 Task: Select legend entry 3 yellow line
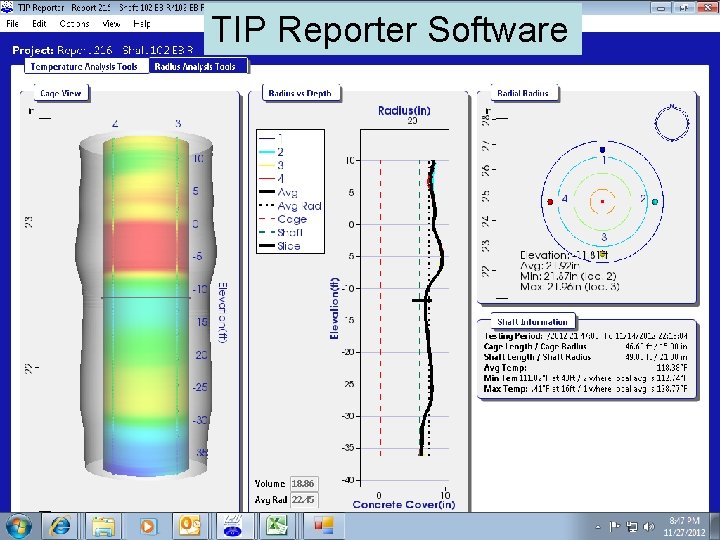pyautogui.click(x=271, y=165)
